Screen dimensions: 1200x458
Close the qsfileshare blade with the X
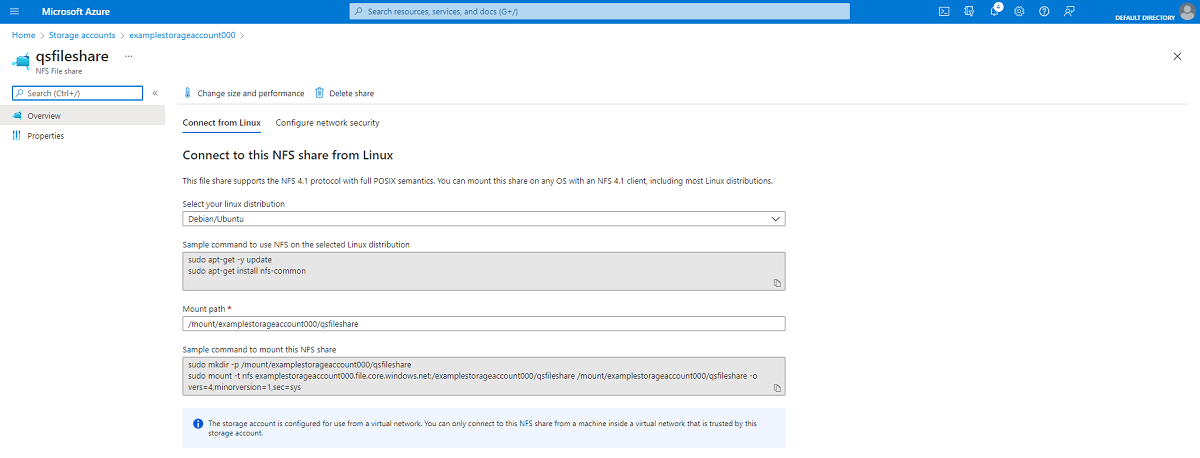[x=1177, y=56]
